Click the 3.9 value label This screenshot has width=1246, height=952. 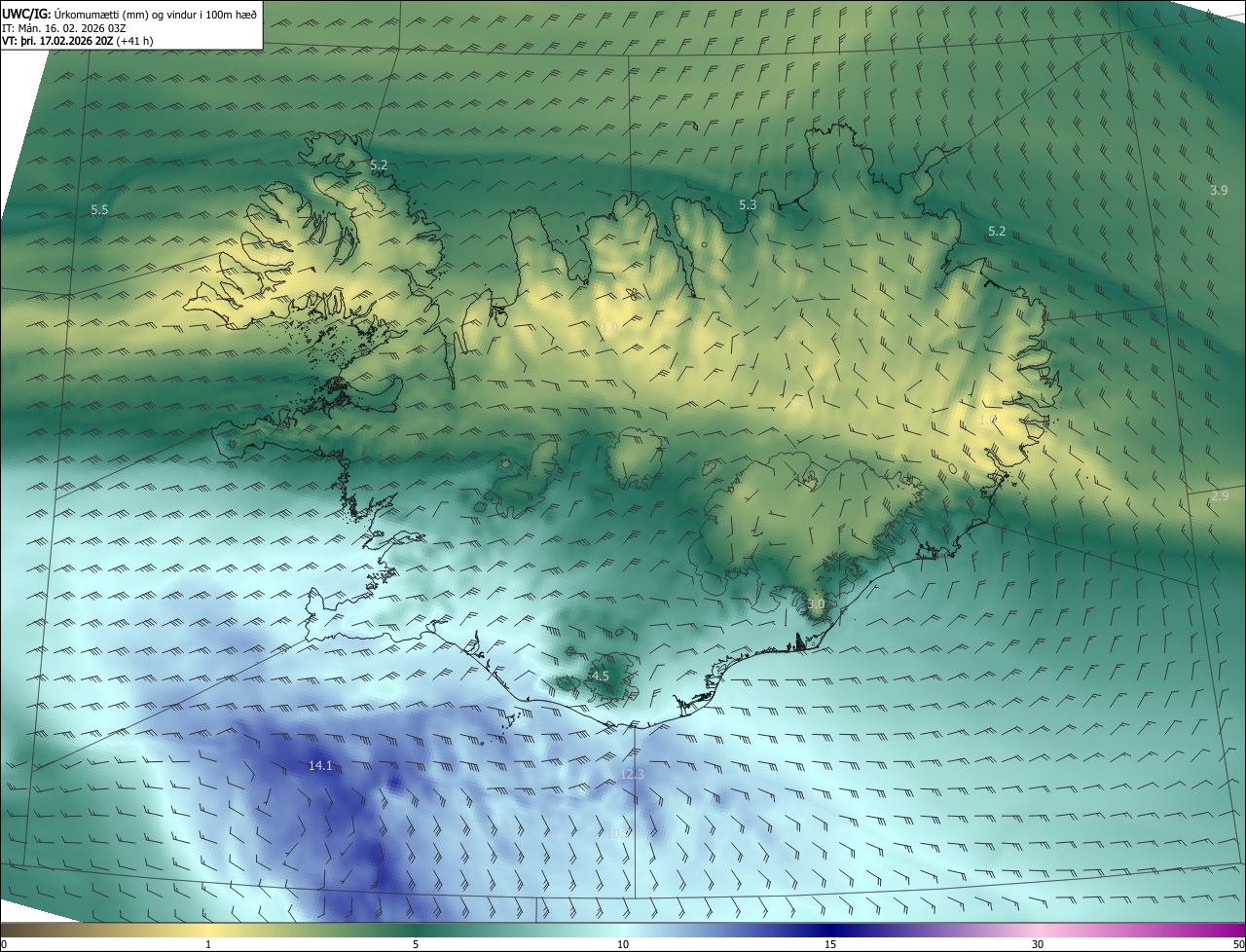click(x=1219, y=190)
